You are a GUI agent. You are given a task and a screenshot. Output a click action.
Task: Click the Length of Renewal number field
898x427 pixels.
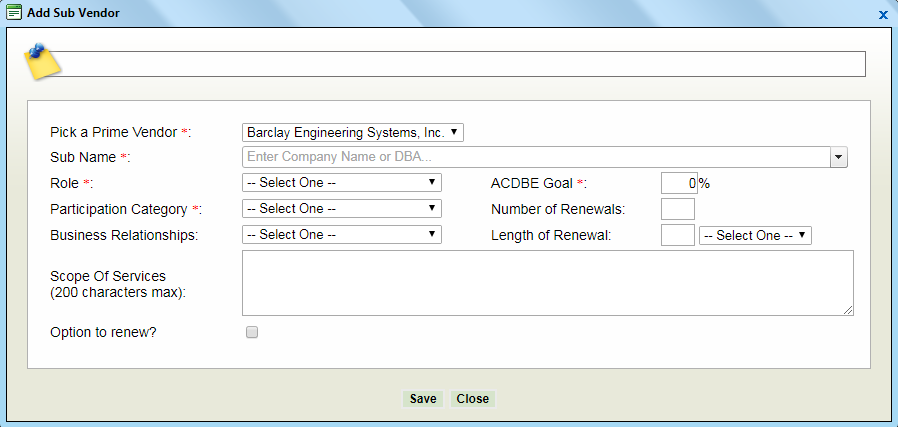point(678,235)
